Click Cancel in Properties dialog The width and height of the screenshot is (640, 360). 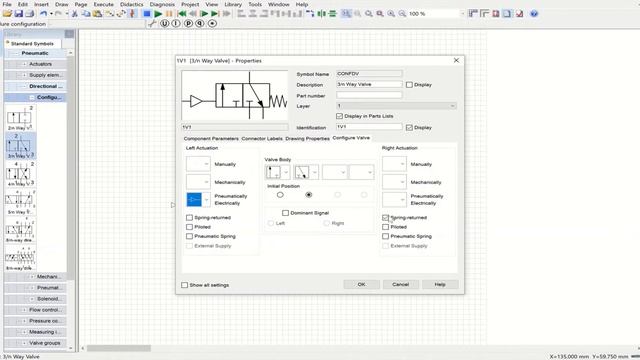tap(400, 284)
